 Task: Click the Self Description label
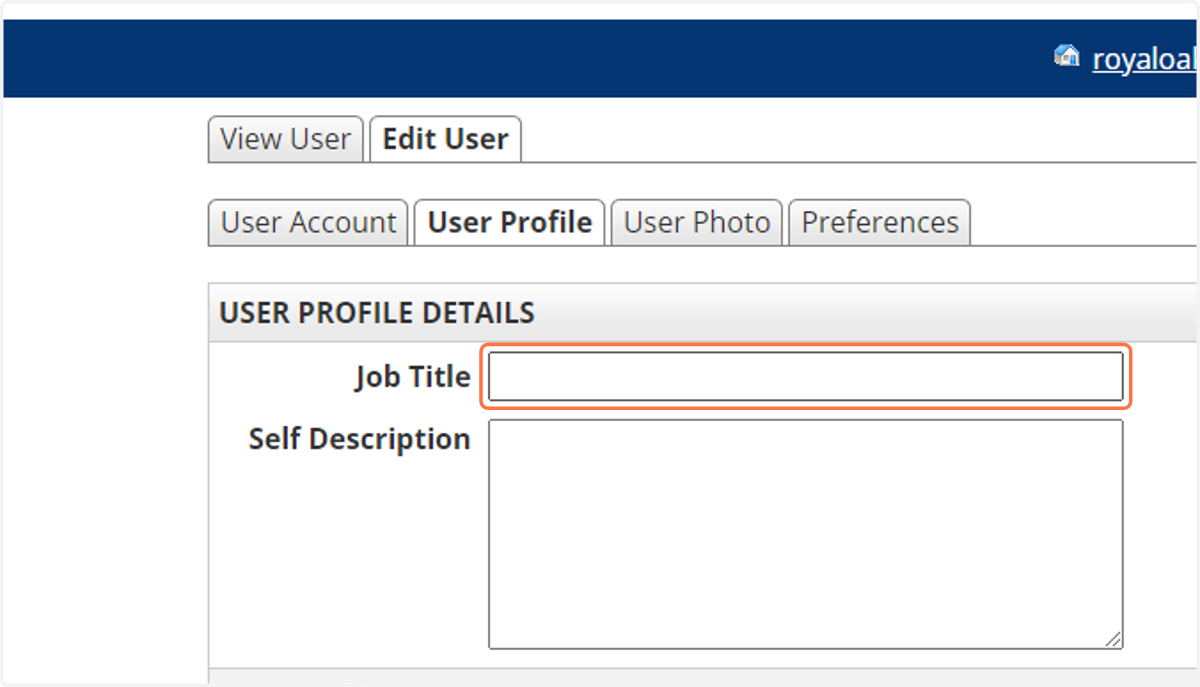(359, 439)
